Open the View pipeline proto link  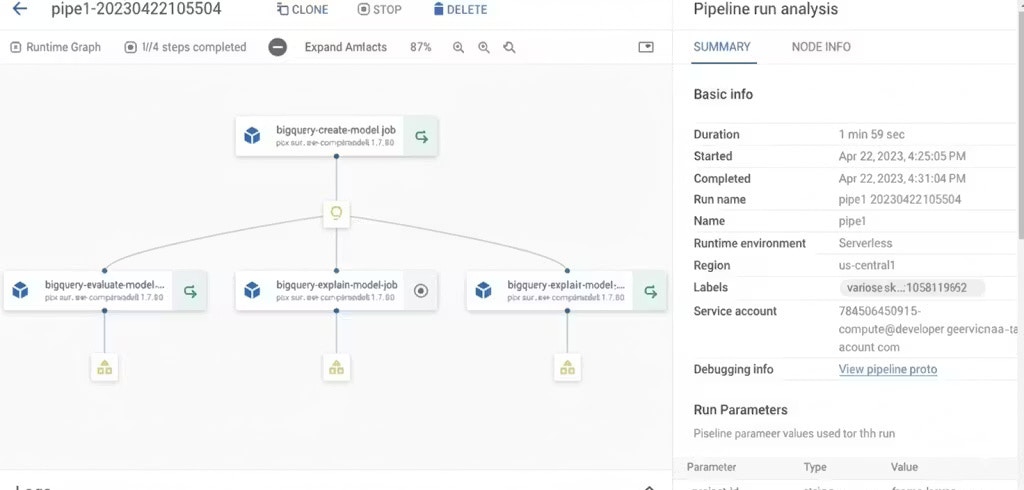[888, 369]
